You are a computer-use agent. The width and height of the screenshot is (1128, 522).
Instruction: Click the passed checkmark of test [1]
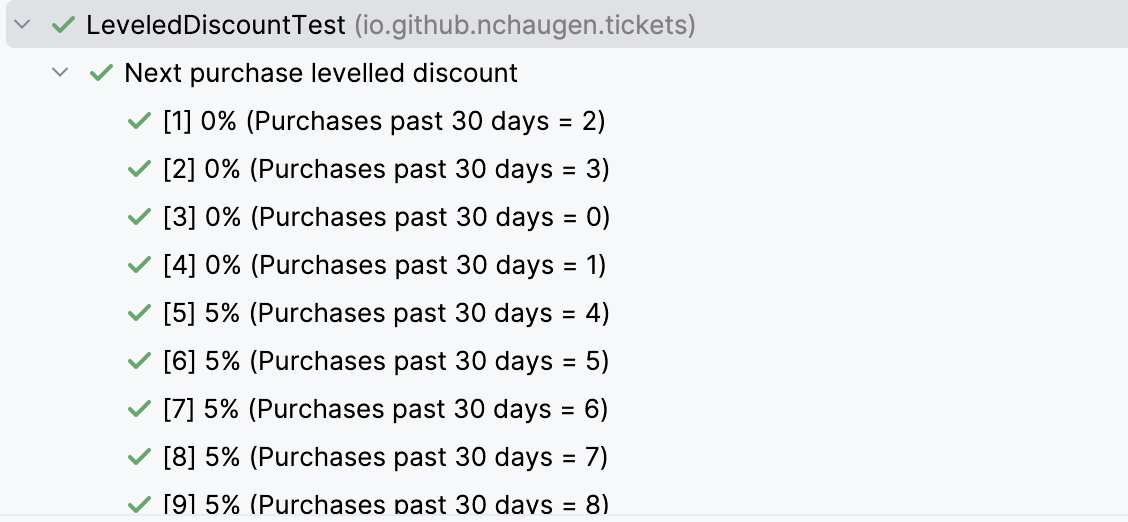(139, 121)
